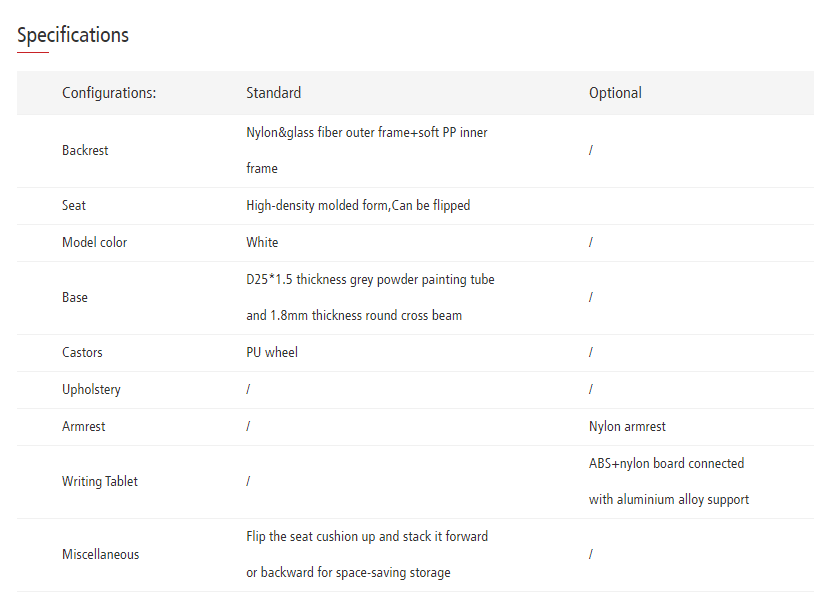Click the Nylon armrest optional value

click(x=627, y=426)
